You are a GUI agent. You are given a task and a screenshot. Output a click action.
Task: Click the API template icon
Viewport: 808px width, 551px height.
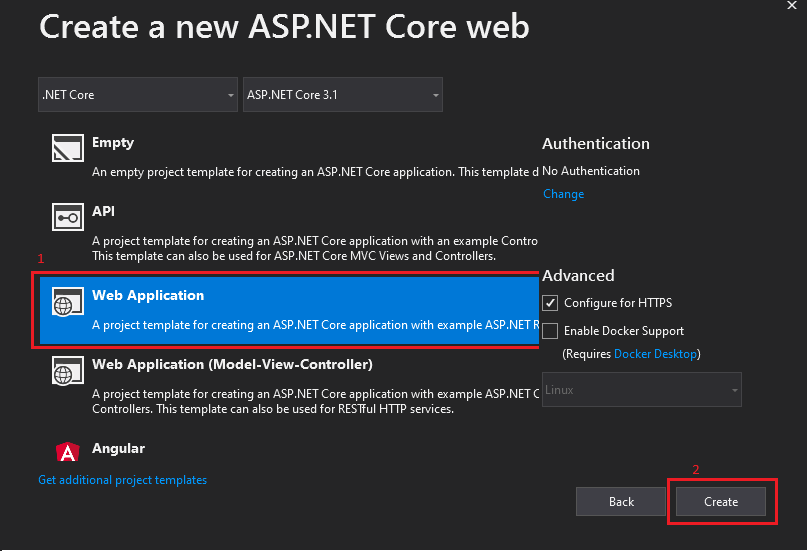click(x=68, y=217)
